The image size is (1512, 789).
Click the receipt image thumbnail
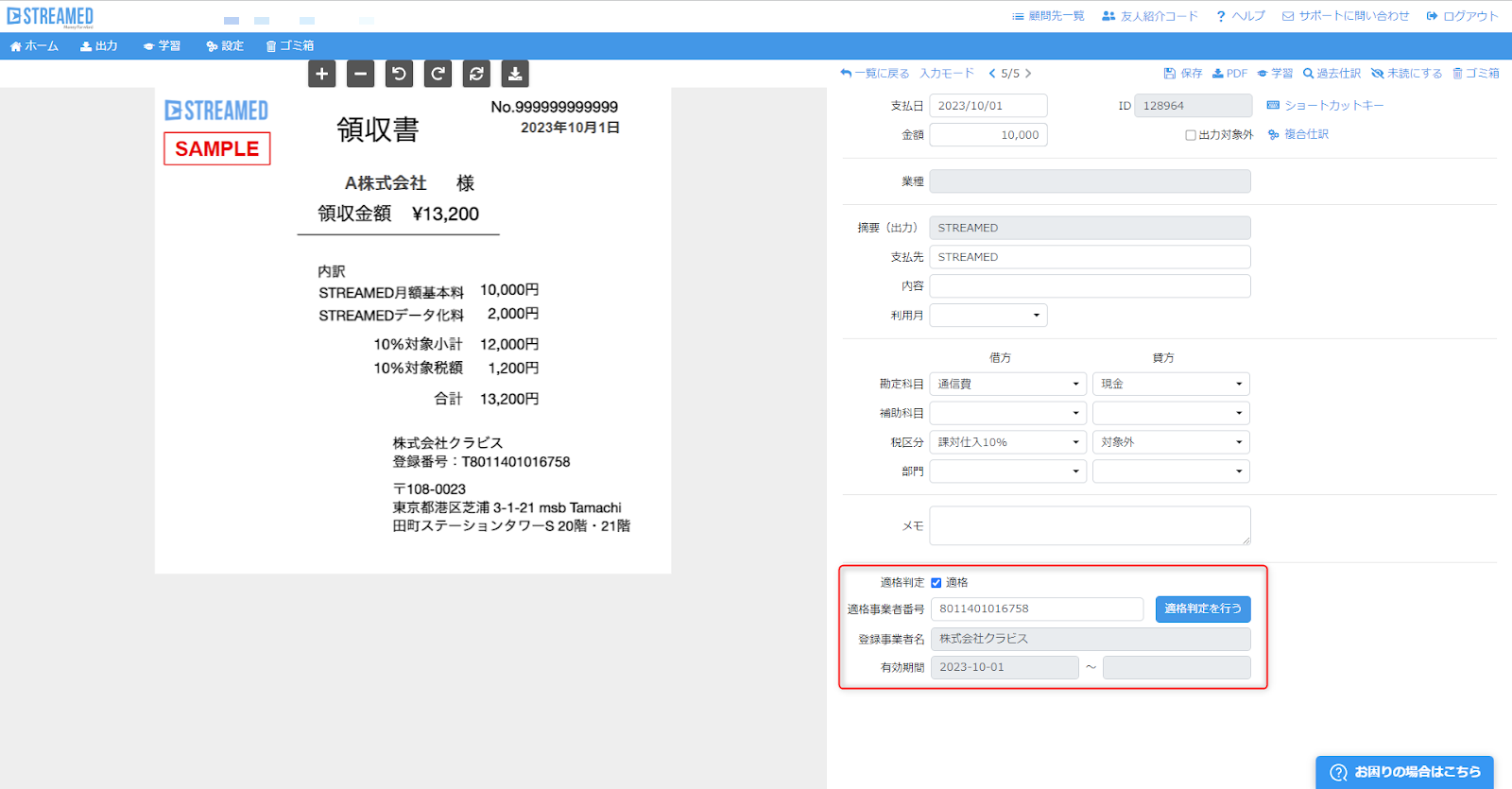(413, 331)
